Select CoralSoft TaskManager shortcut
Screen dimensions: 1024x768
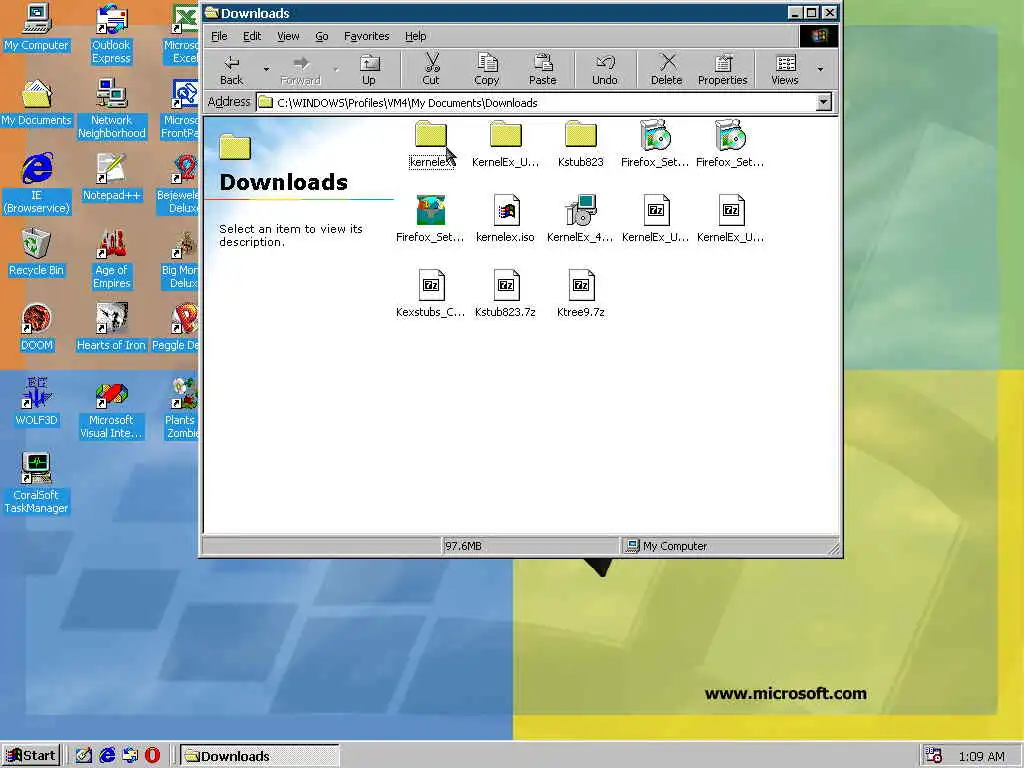tap(37, 484)
